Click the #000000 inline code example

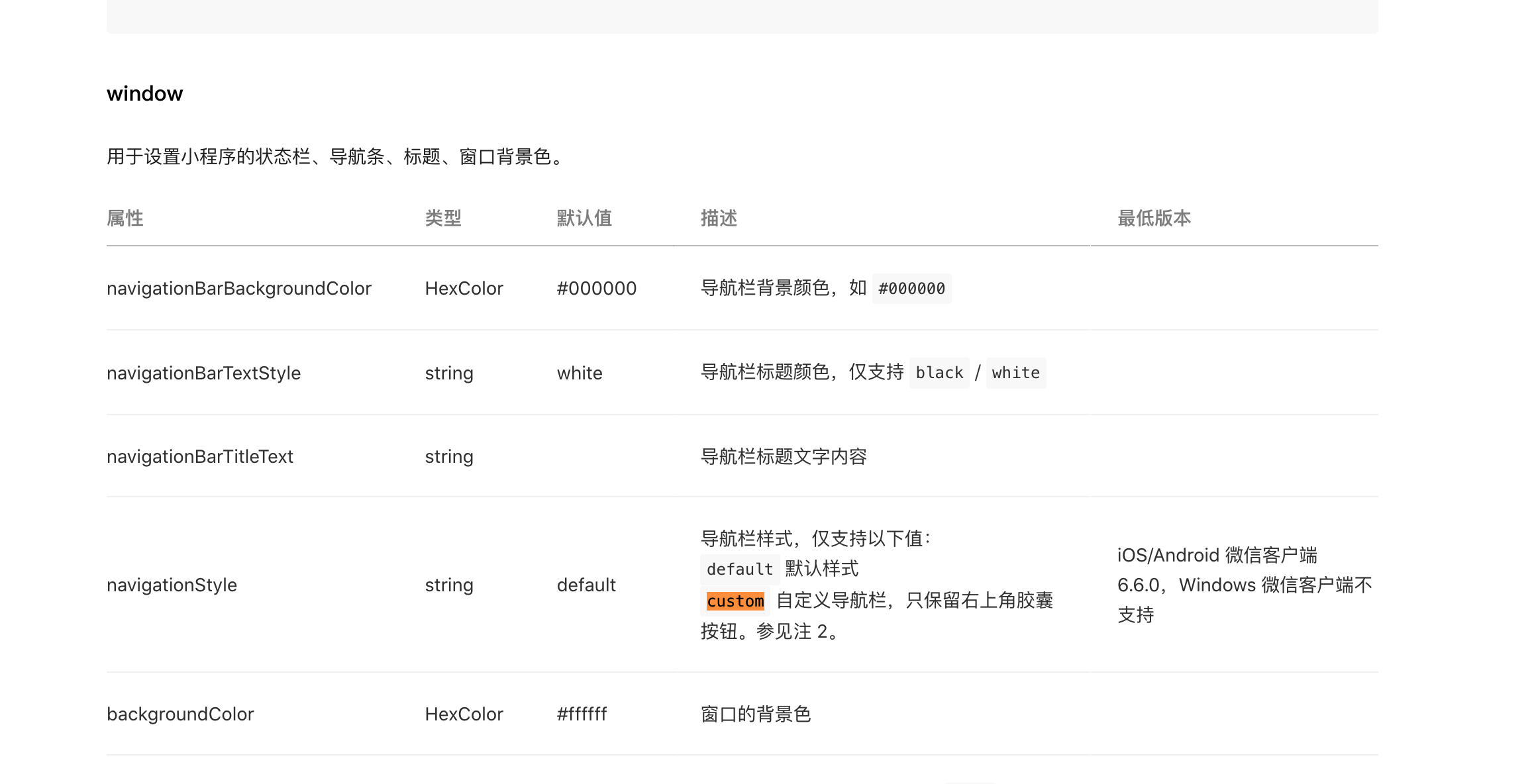[x=911, y=289]
